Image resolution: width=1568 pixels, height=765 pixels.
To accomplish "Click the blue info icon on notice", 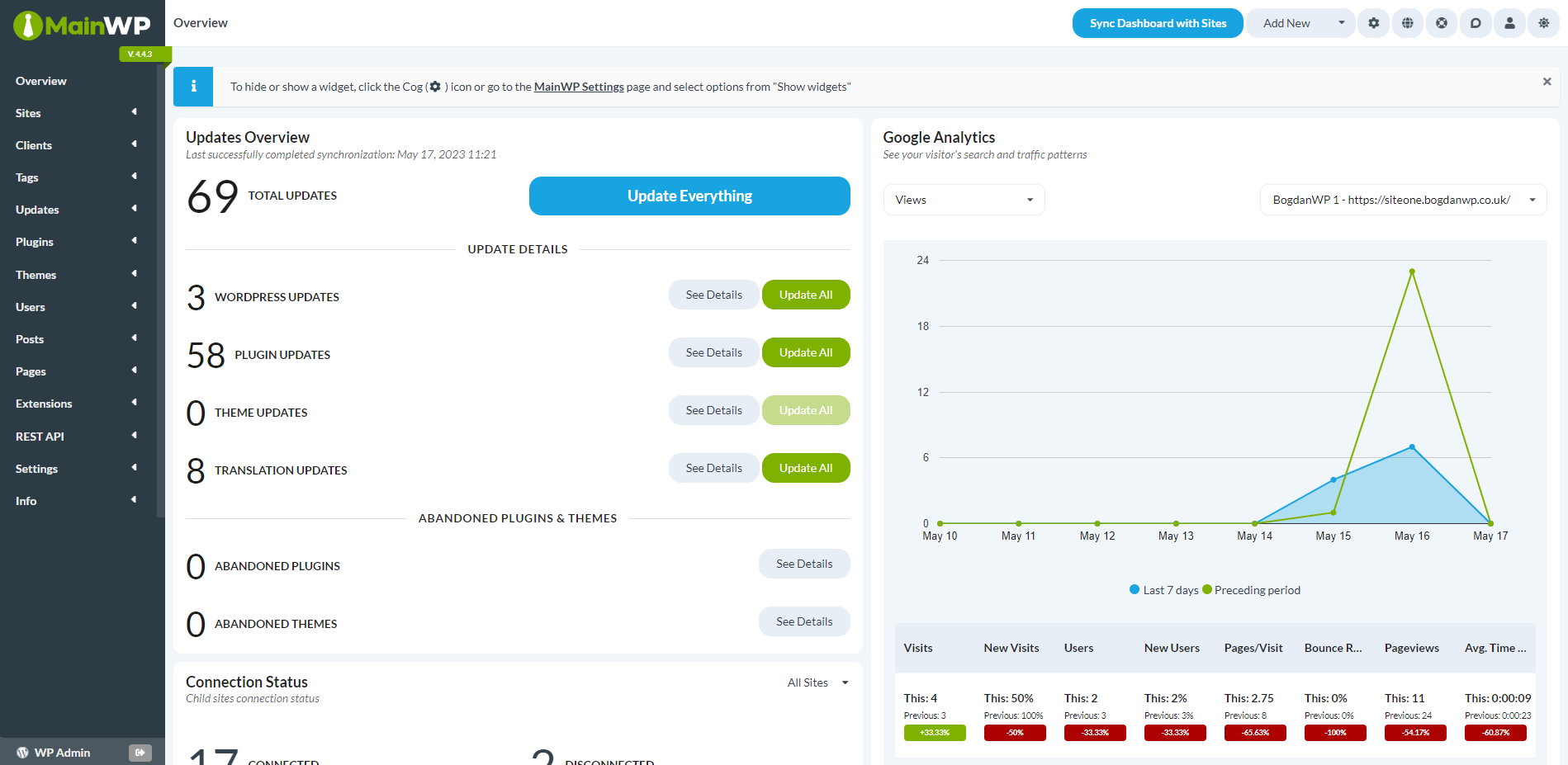I will click(x=193, y=87).
